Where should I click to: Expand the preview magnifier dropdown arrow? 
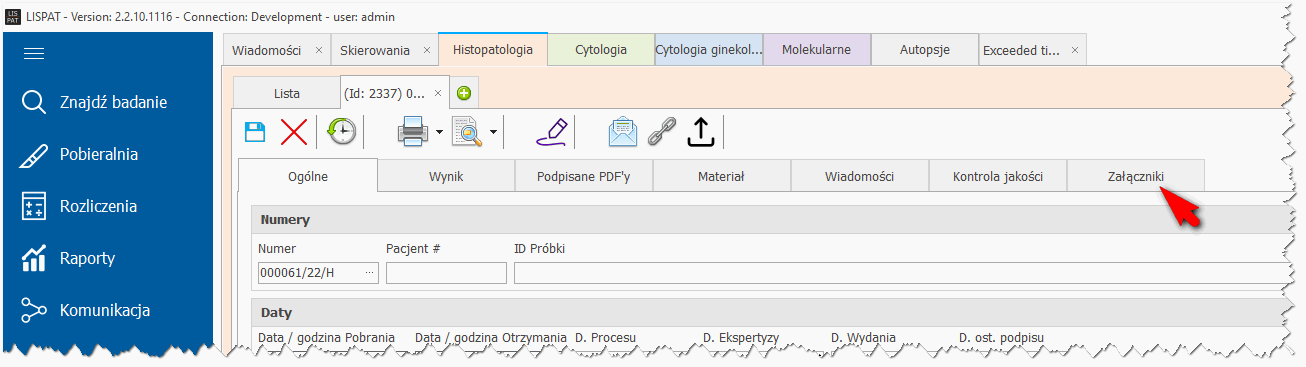(493, 132)
